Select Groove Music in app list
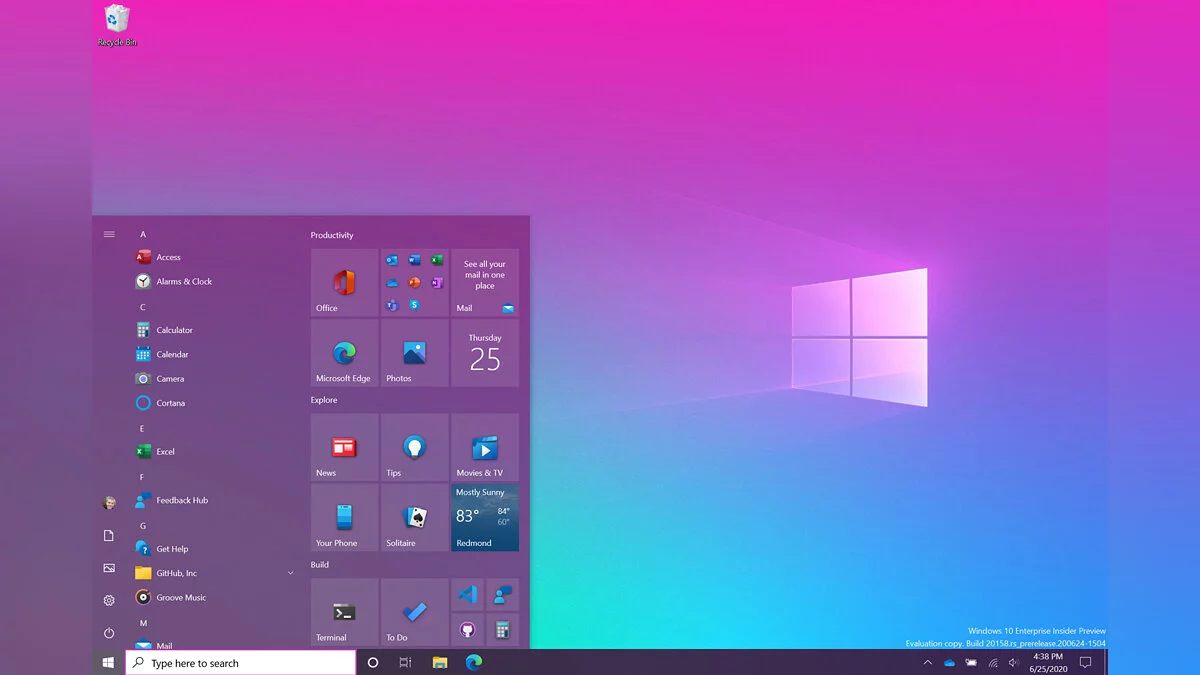The image size is (1200, 675). coord(181,597)
